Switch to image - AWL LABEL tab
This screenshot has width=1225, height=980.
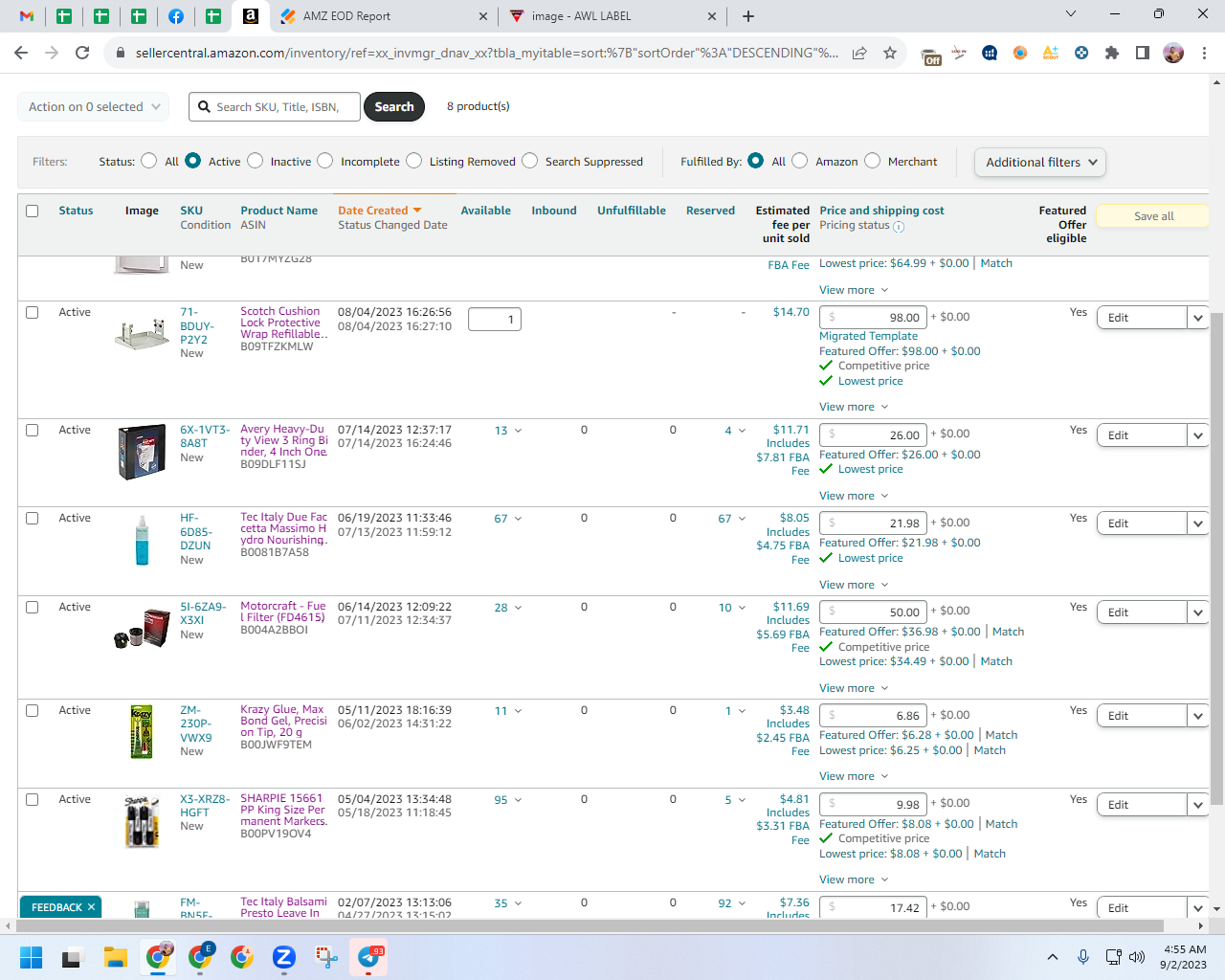point(612,16)
